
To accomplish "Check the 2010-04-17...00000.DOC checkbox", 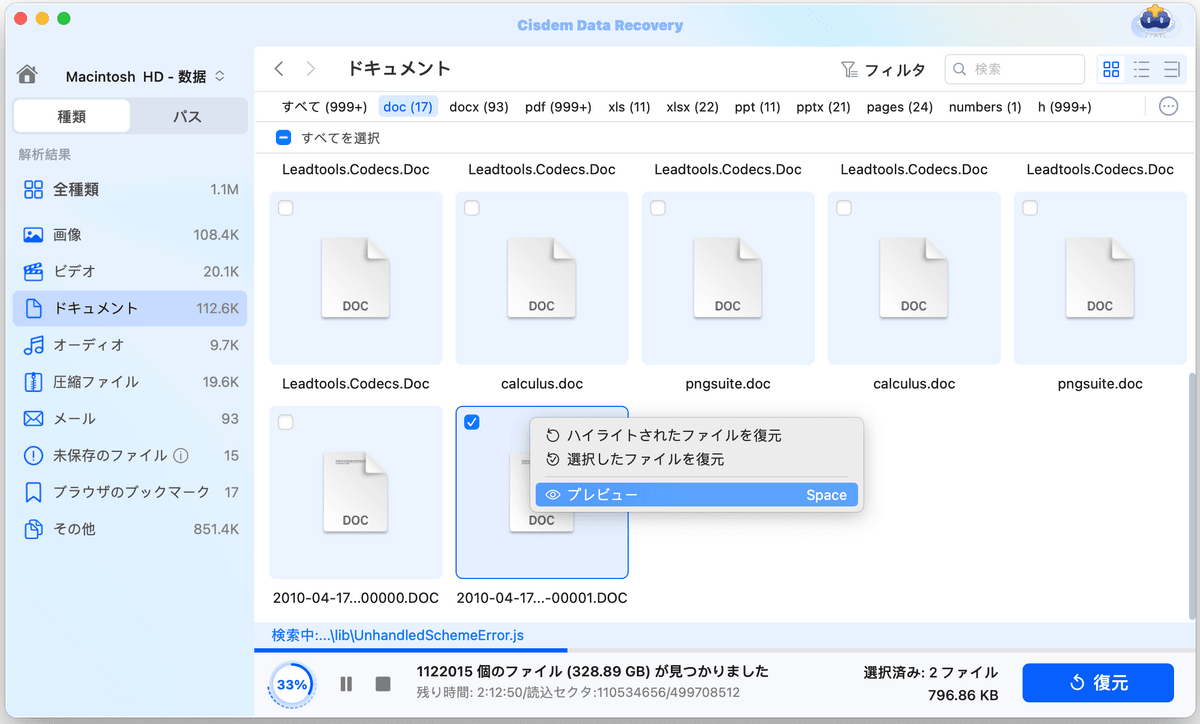I will pos(286,422).
